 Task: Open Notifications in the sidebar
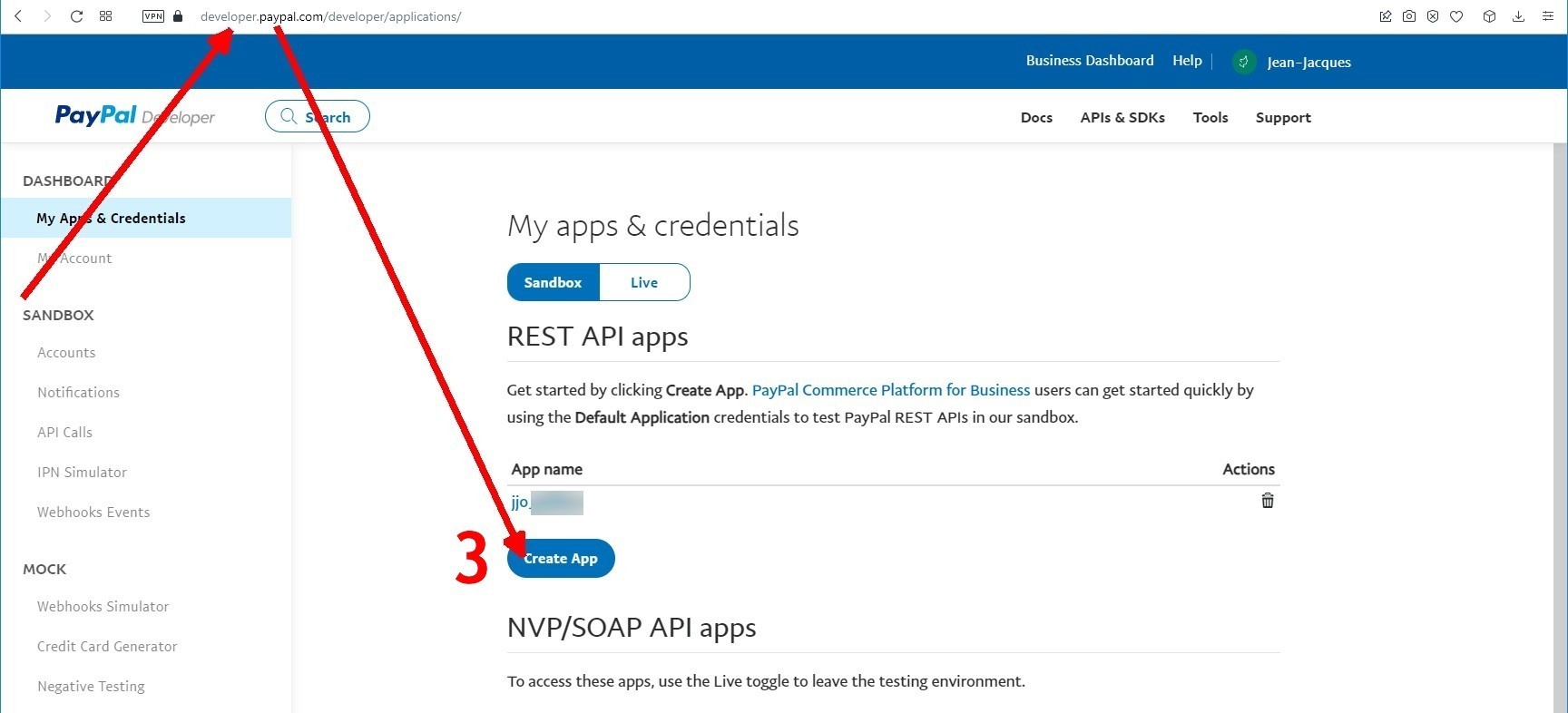[78, 392]
